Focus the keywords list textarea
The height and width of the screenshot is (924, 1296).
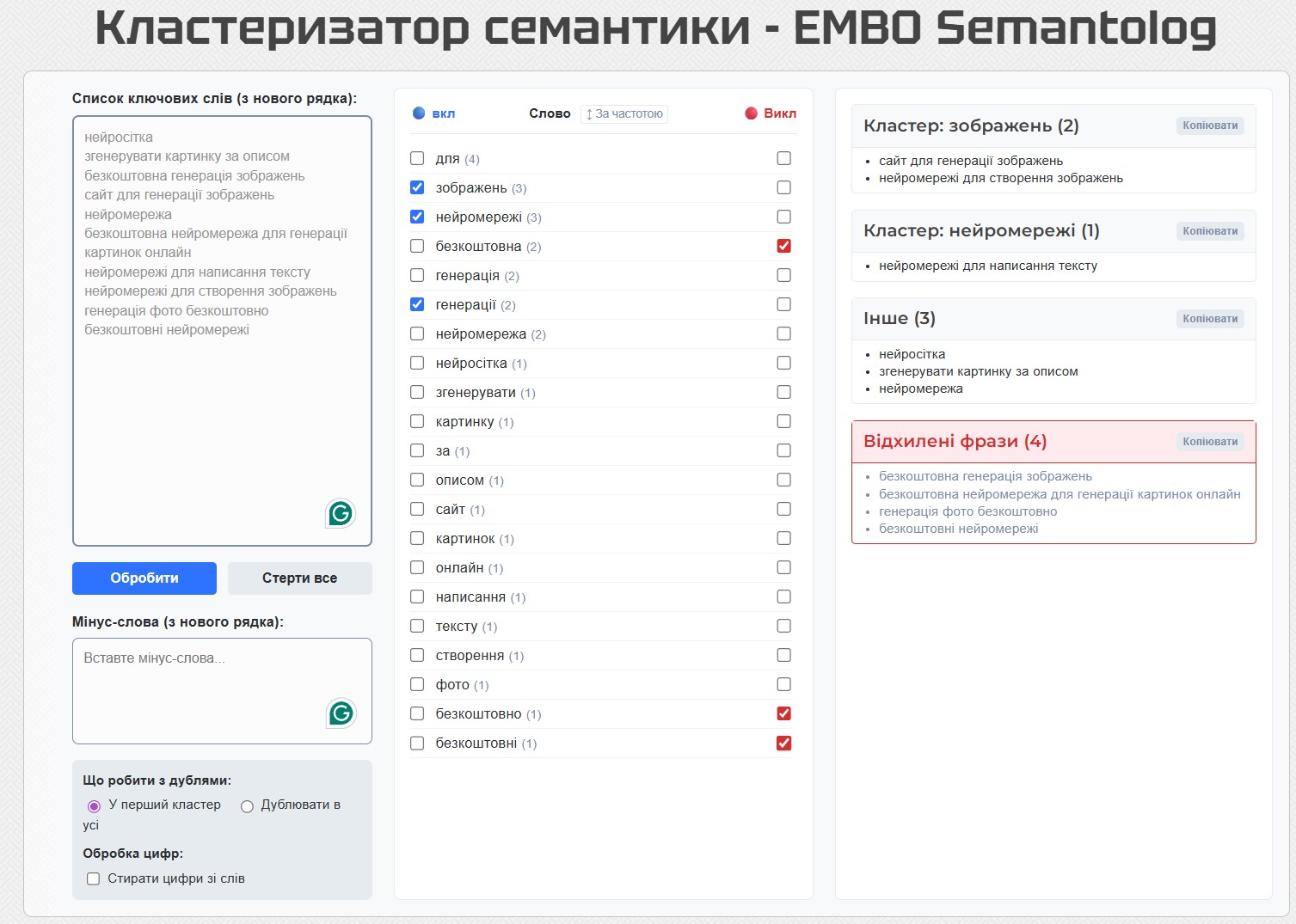(222, 331)
